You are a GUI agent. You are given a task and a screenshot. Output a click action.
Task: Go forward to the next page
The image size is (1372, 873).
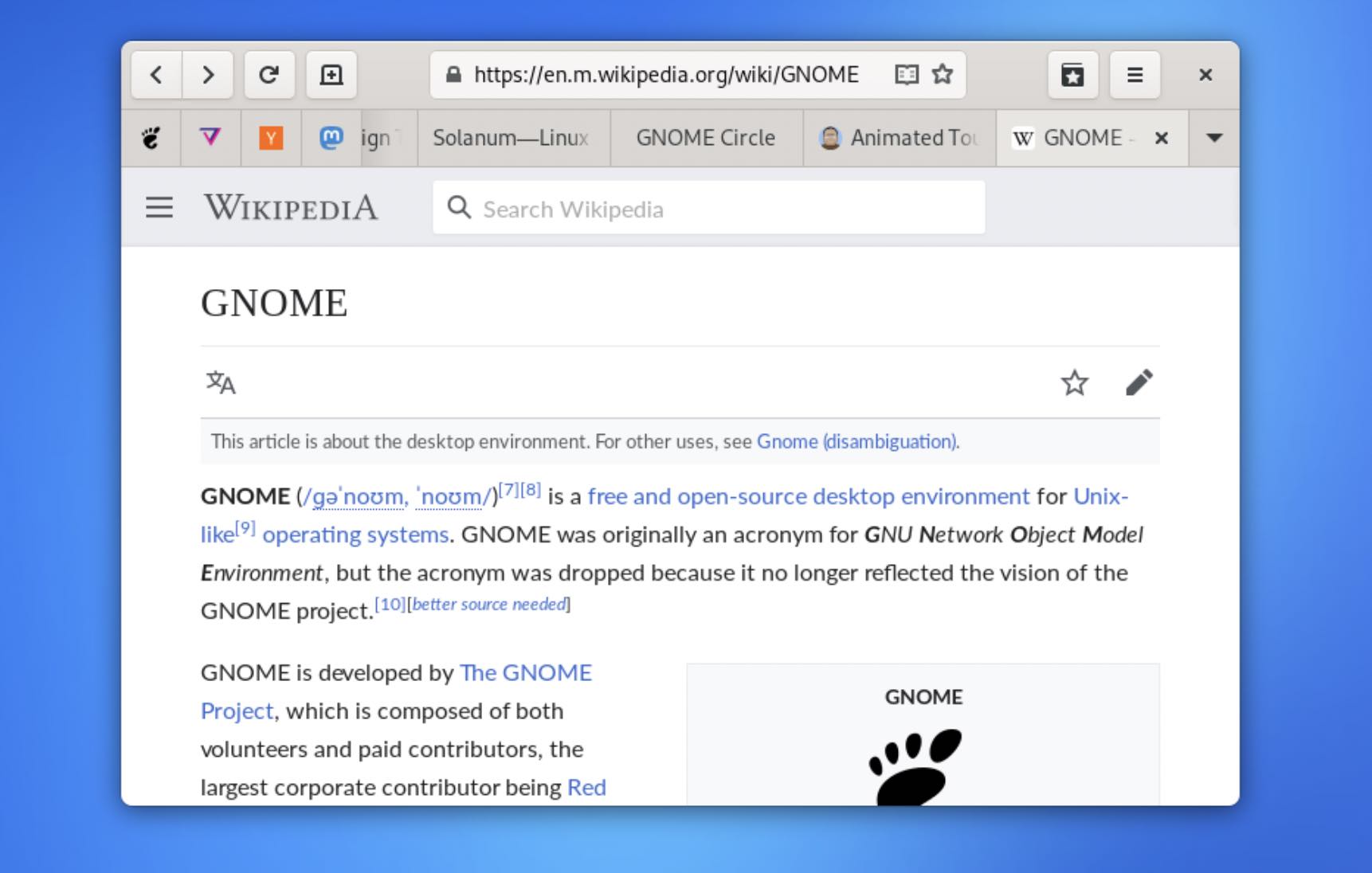pos(208,75)
